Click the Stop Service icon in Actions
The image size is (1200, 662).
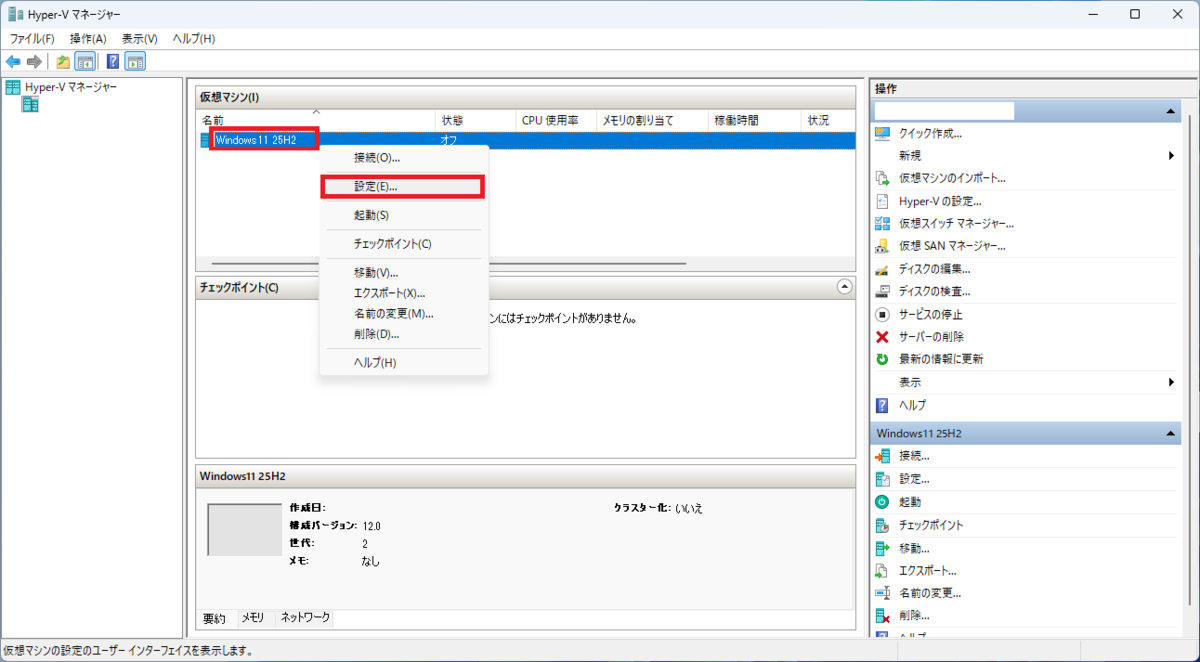pyautogui.click(x=882, y=314)
